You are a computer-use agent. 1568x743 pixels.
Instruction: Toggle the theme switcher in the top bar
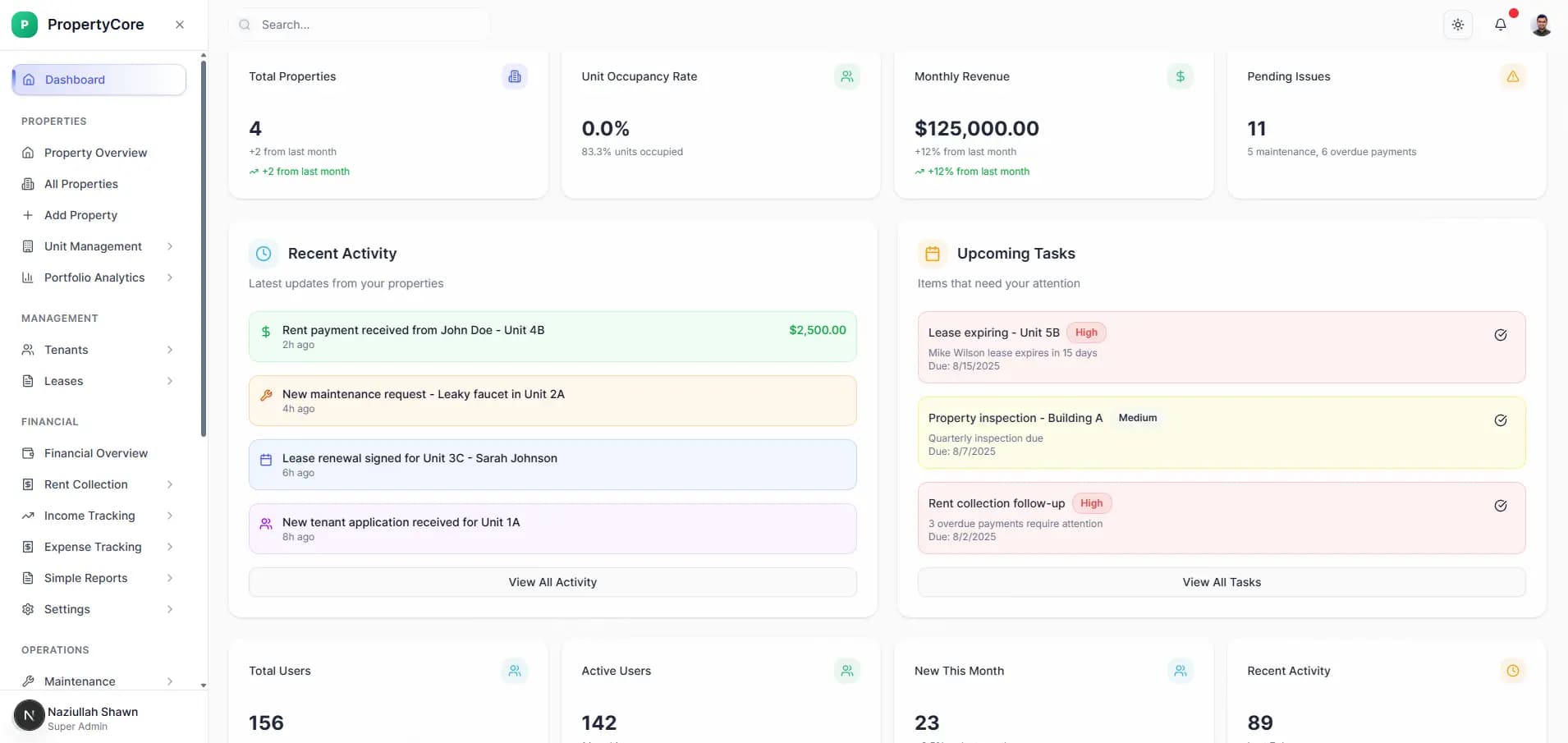point(1458,25)
